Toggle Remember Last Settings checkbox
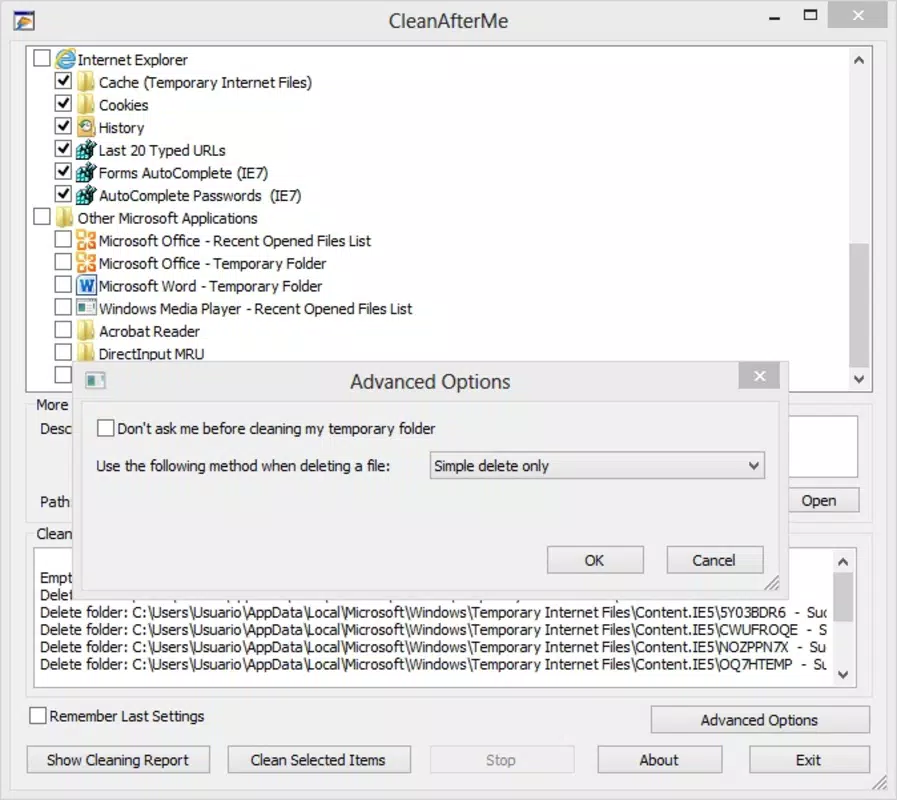Image resolution: width=897 pixels, height=800 pixels. [38, 715]
